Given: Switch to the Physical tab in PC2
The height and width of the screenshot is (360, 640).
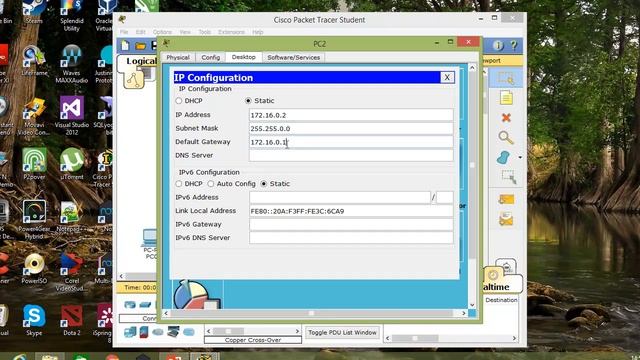Looking at the screenshot, I should (178, 58).
